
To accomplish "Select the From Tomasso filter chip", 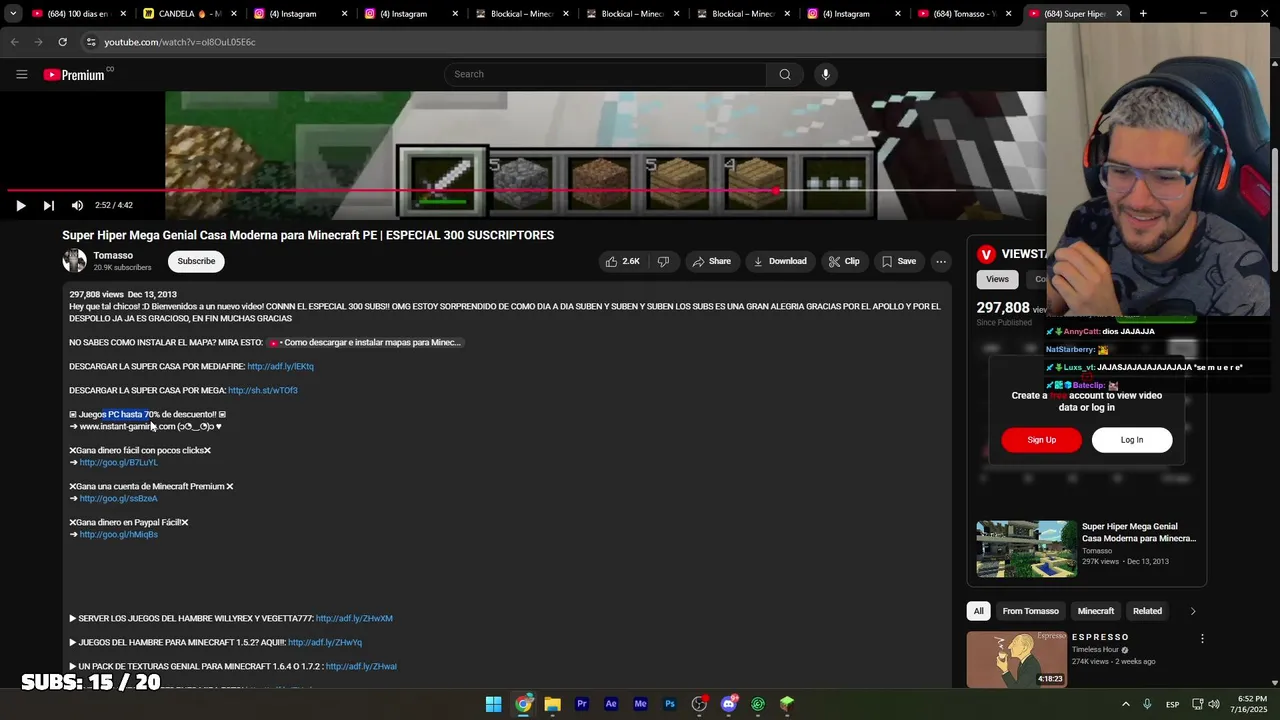I will pyautogui.click(x=1030, y=611).
